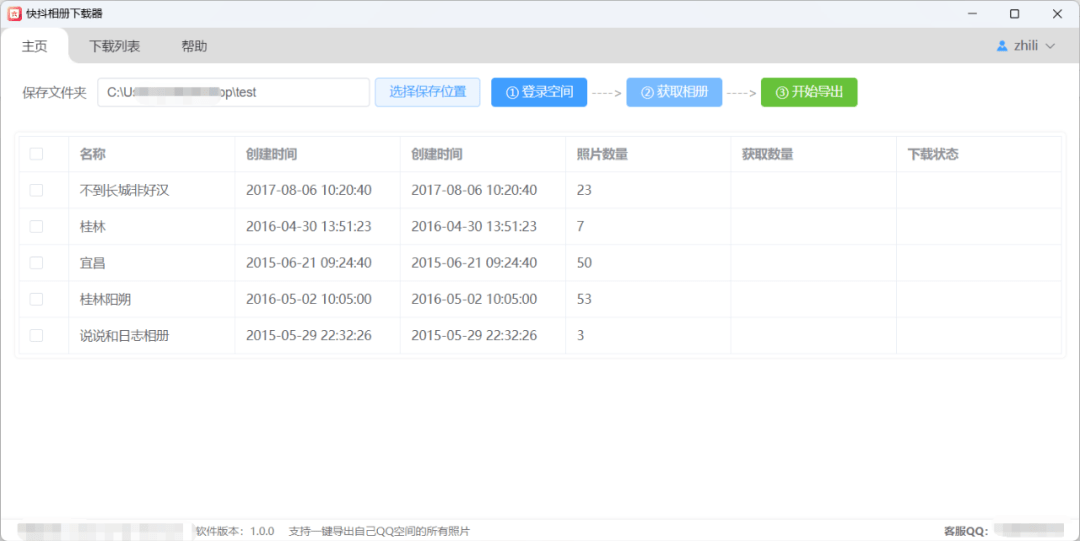Click the red app logo in title bar
The image size is (1080, 541).
pyautogui.click(x=14, y=14)
